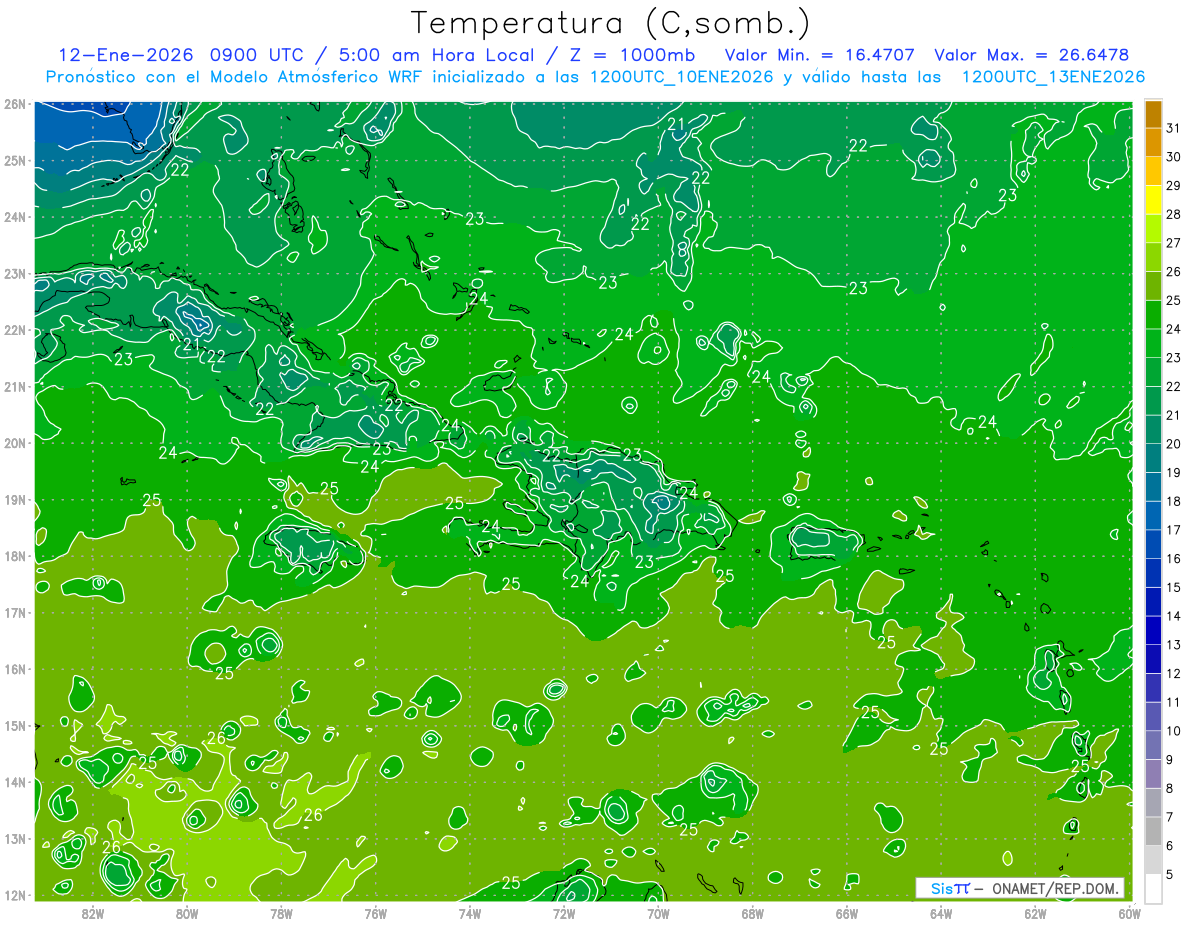Image resolution: width=1200 pixels, height=927 pixels.
Task: Click the 25N latitude axis label
Action: point(14,160)
